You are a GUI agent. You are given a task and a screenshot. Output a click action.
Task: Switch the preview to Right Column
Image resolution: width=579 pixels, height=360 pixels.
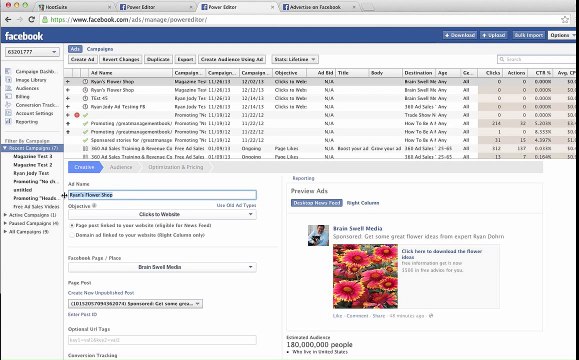[x=363, y=203]
